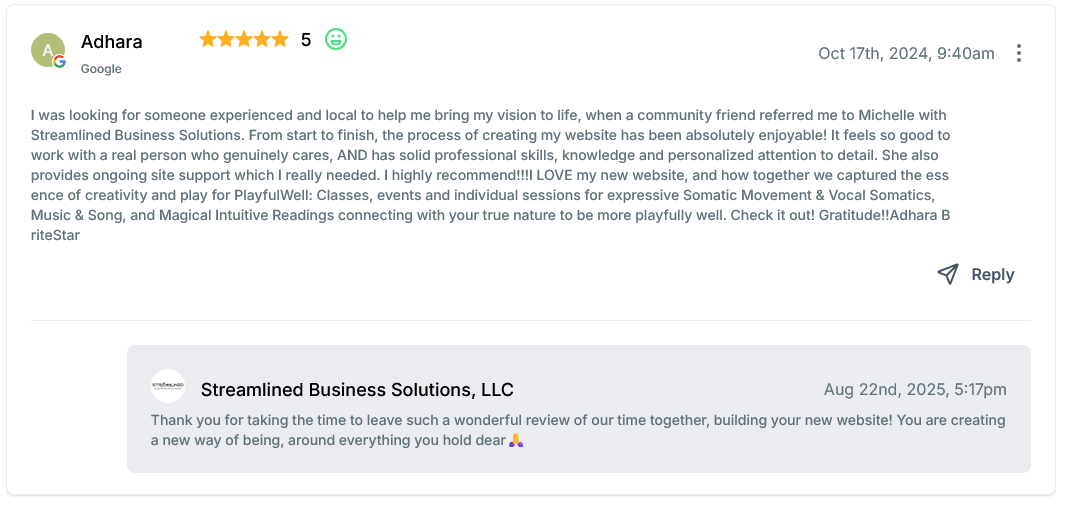
Task: Click the fifth gold rating star
Action: [280, 40]
